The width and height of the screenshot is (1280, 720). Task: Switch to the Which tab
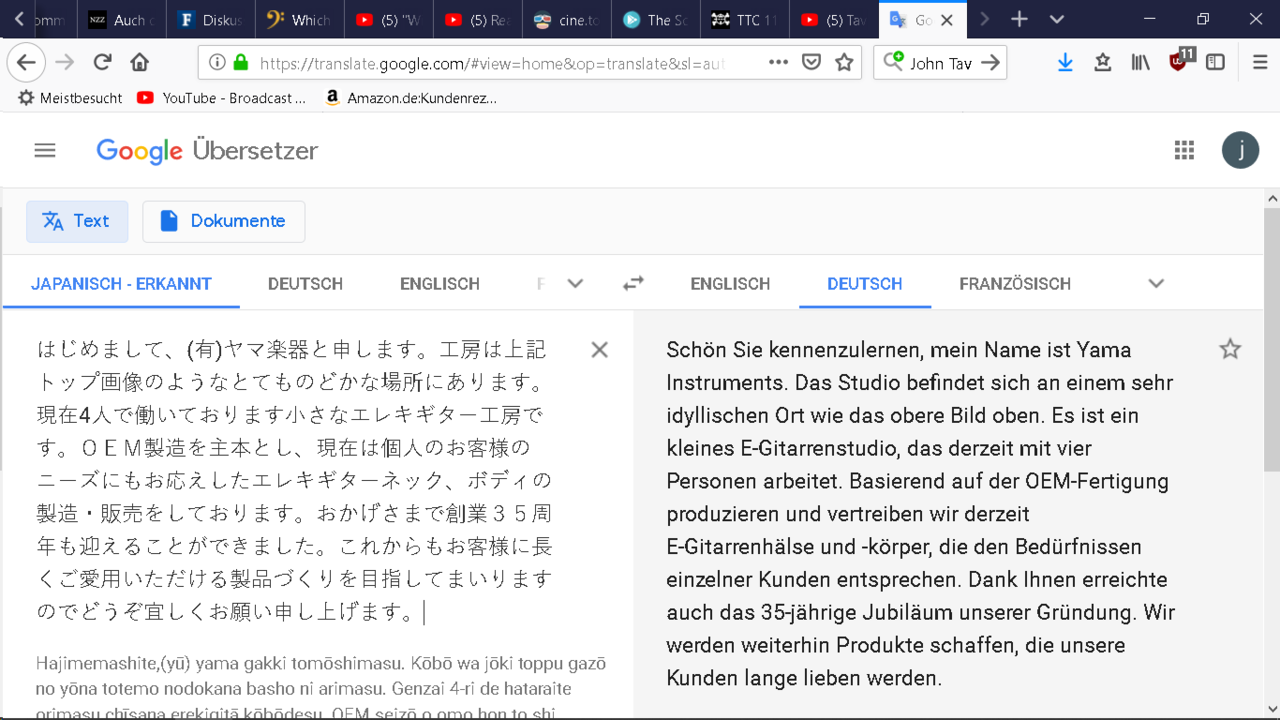click(299, 19)
